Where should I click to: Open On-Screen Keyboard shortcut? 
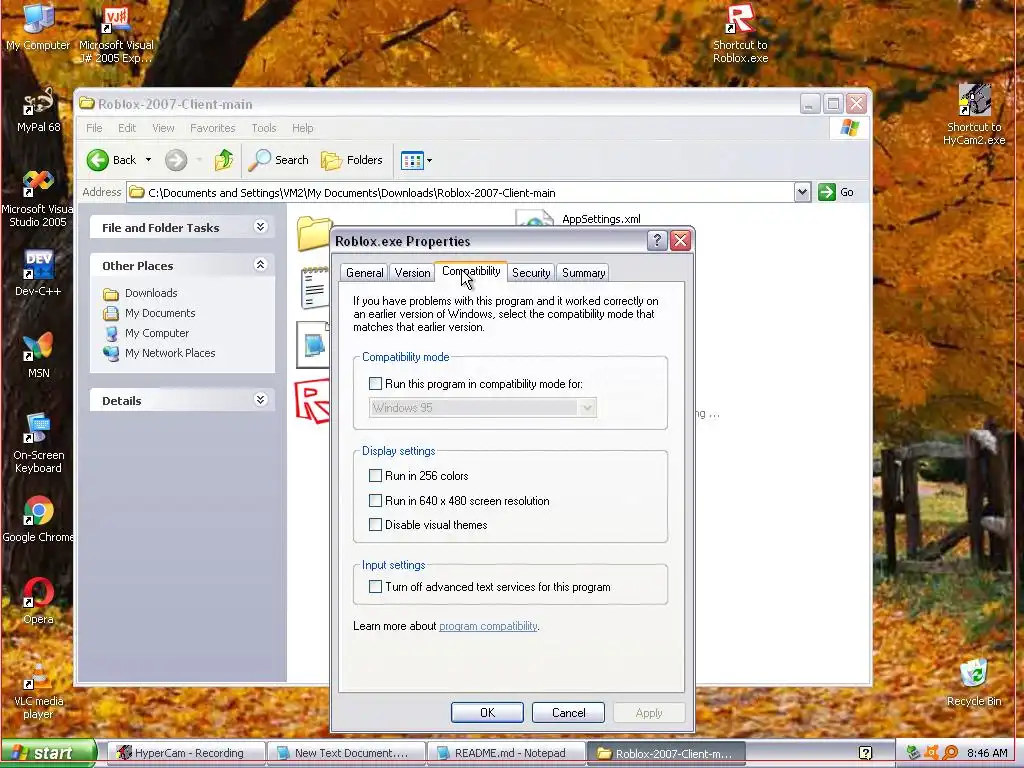coord(38,443)
